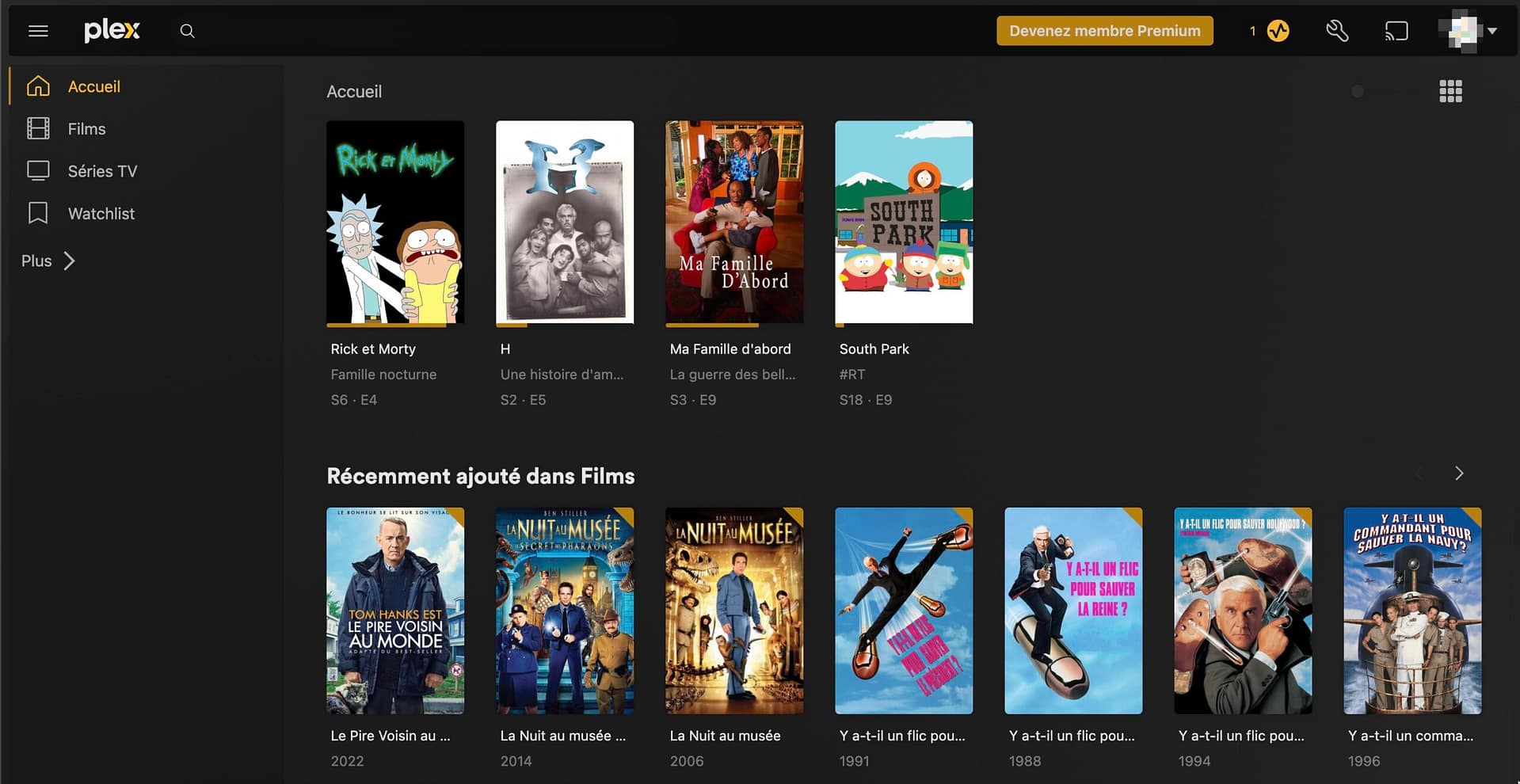Screen dimensions: 1520x784
Task: Switch layout with the grid view icon
Action: (x=1450, y=91)
